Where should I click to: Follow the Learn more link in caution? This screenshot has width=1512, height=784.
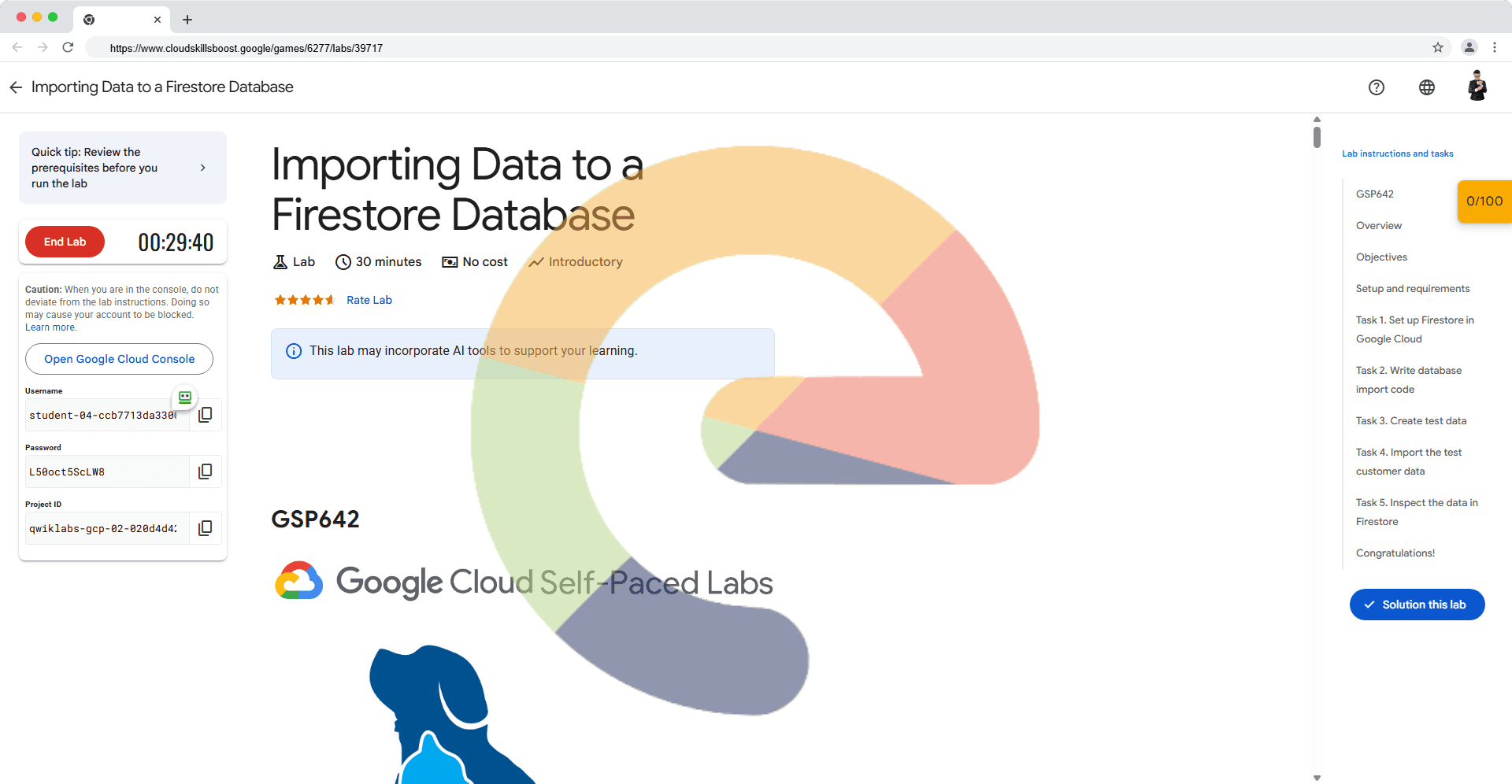(x=50, y=327)
